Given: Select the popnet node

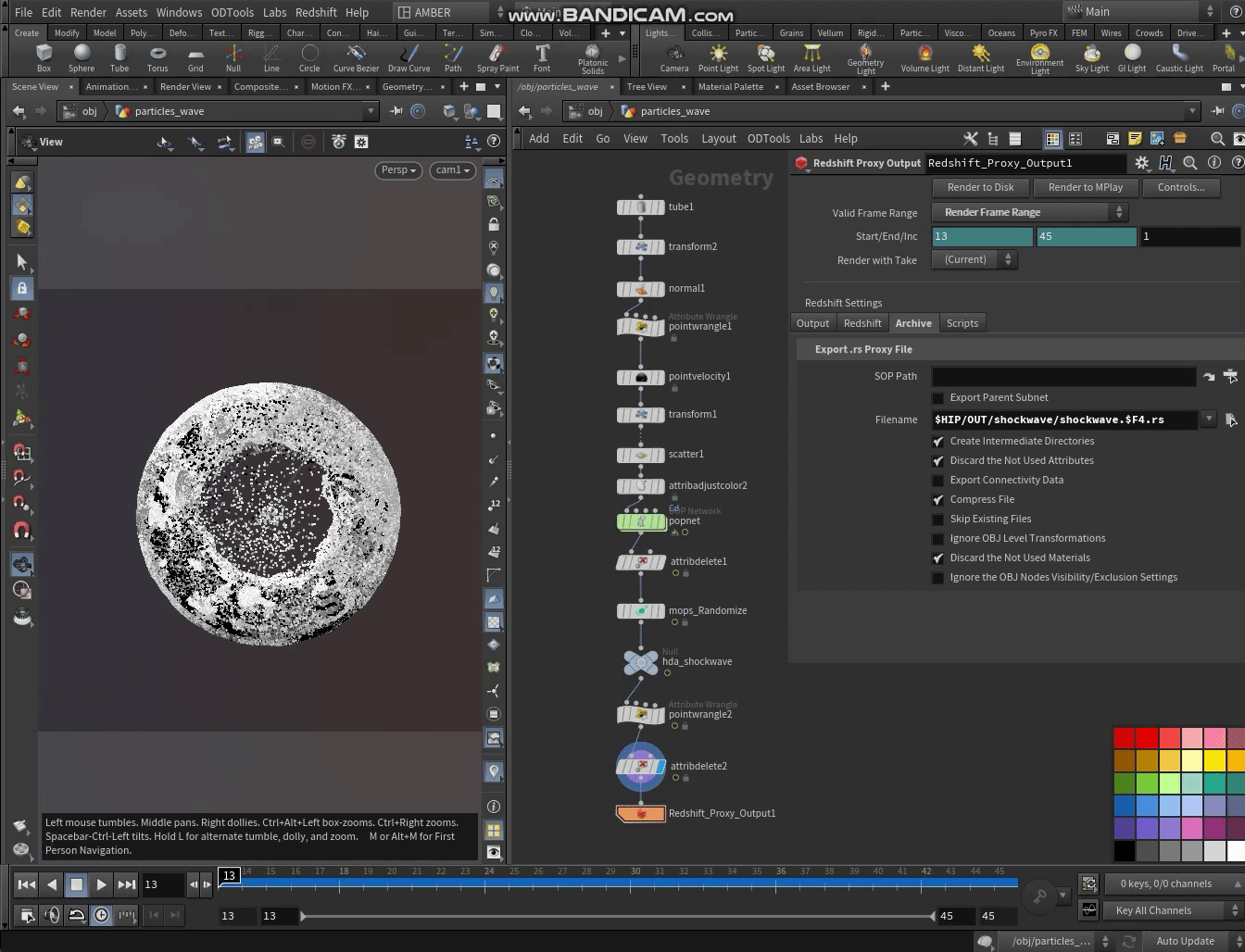Looking at the screenshot, I should [641, 521].
